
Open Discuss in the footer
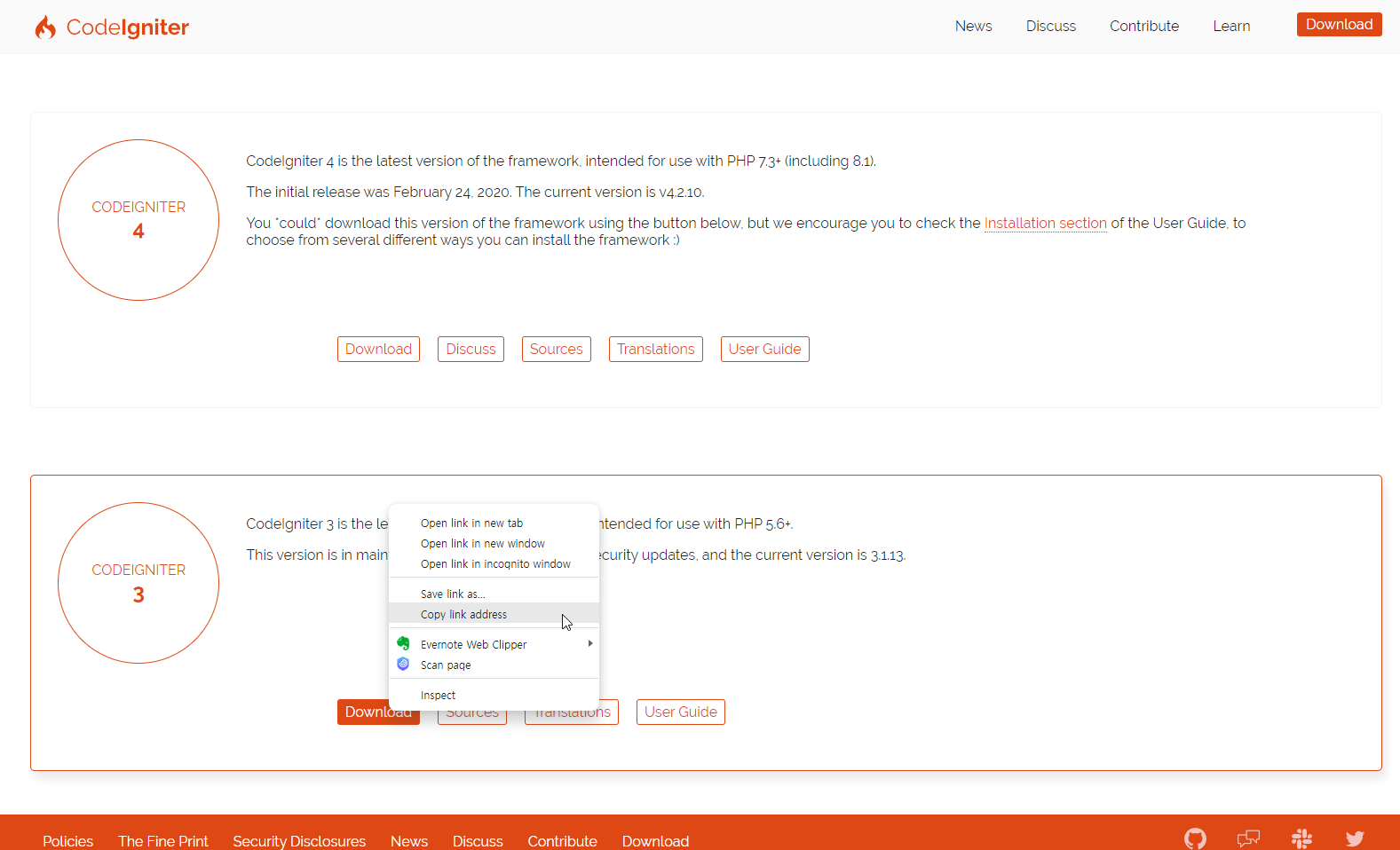point(478,841)
